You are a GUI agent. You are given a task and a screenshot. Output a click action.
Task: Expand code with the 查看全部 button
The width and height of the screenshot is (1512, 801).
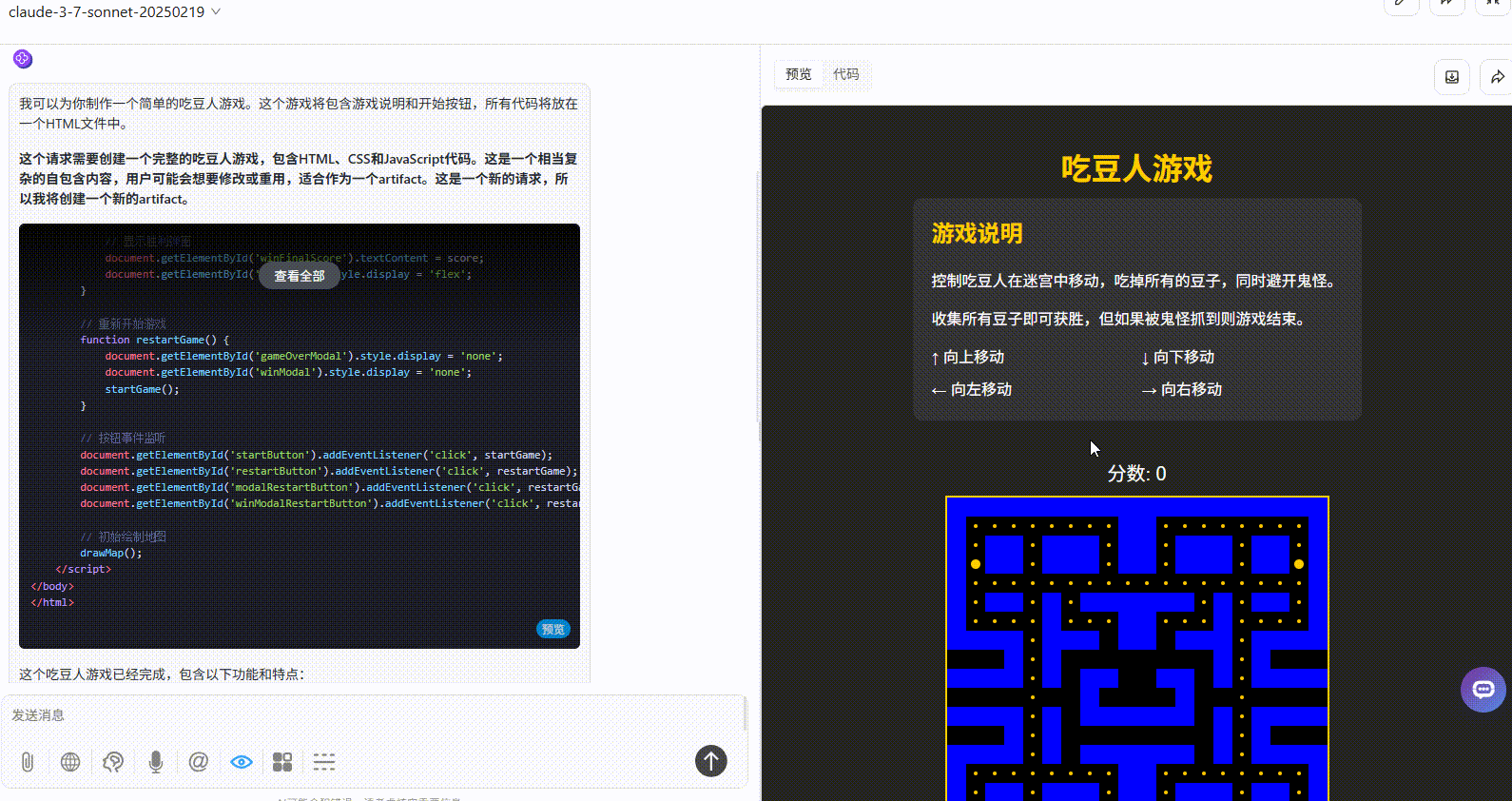(x=300, y=276)
